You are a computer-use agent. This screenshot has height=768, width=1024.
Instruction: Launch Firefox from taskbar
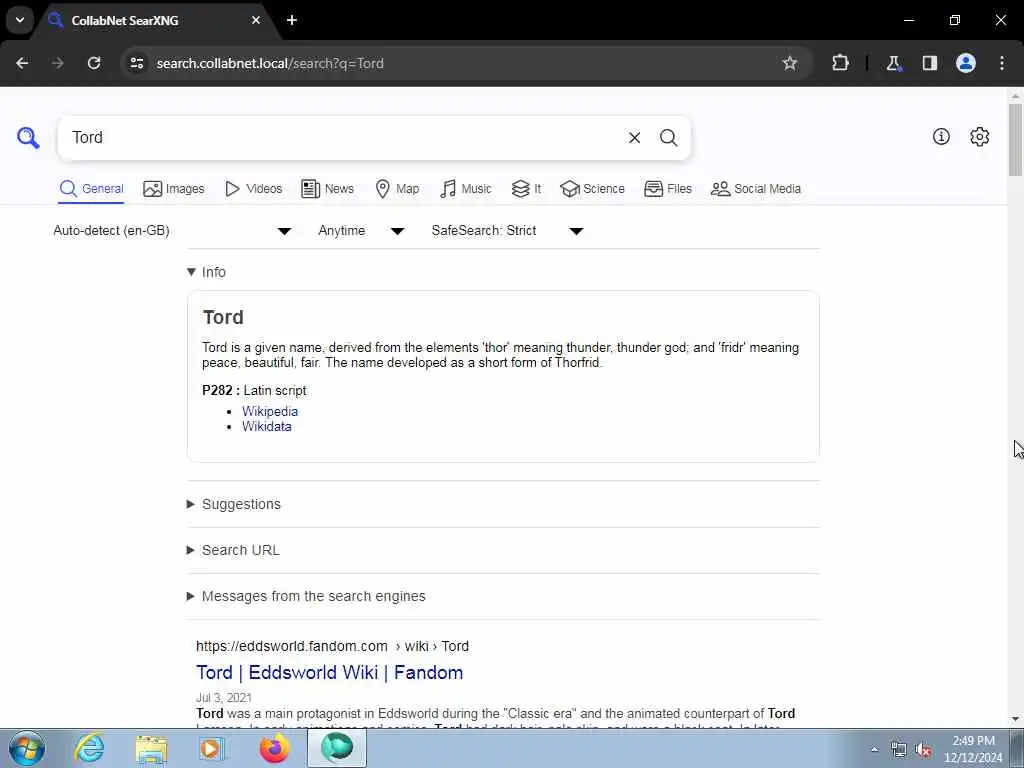coord(275,748)
